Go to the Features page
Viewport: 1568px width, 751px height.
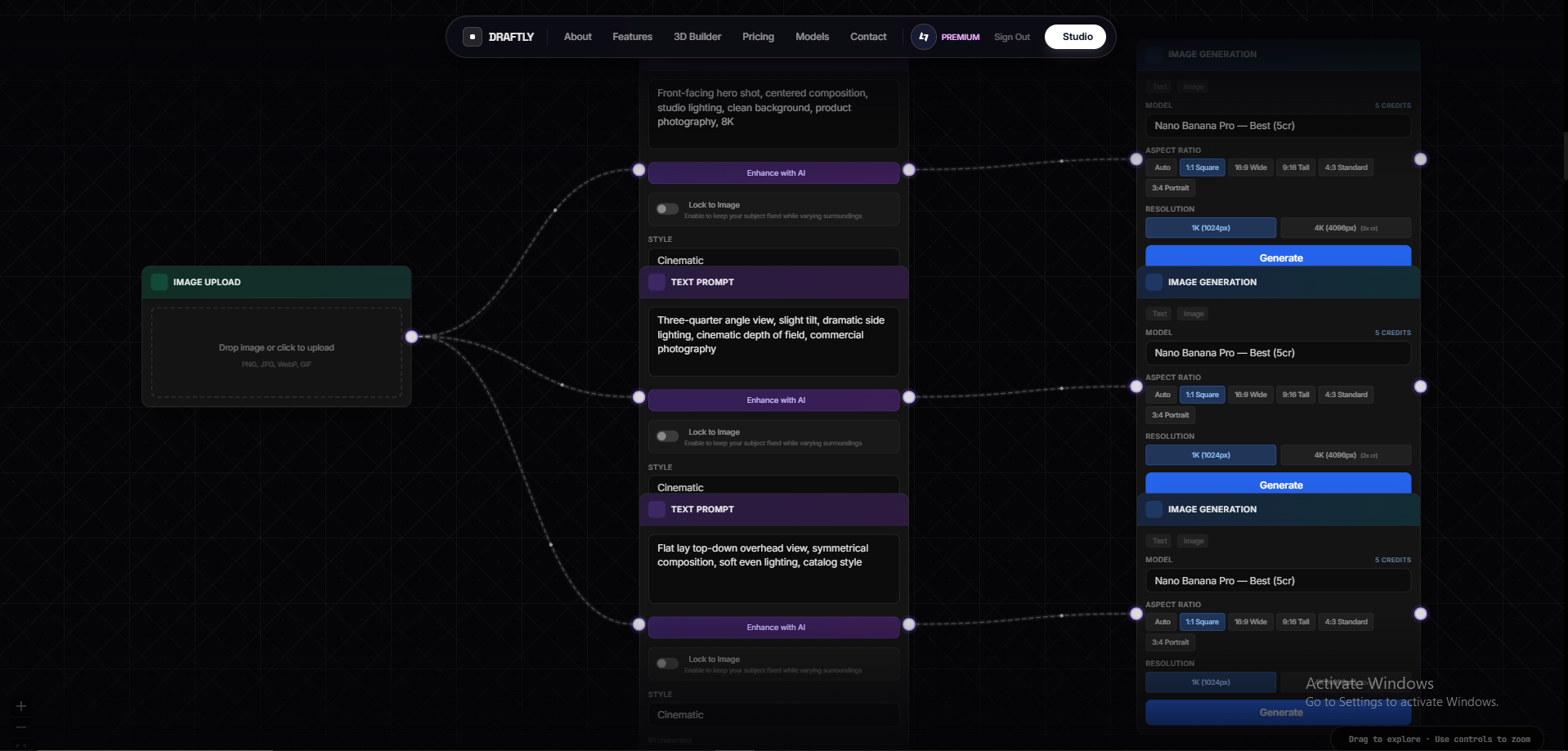(x=632, y=37)
